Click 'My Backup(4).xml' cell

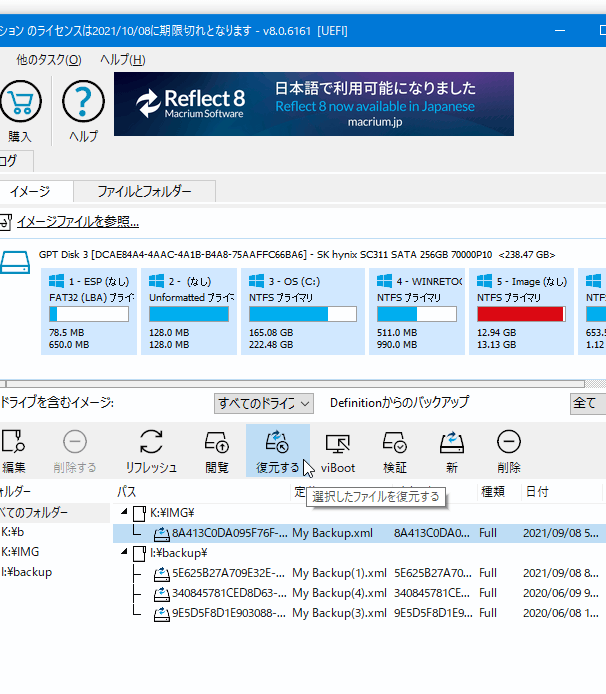click(339, 593)
